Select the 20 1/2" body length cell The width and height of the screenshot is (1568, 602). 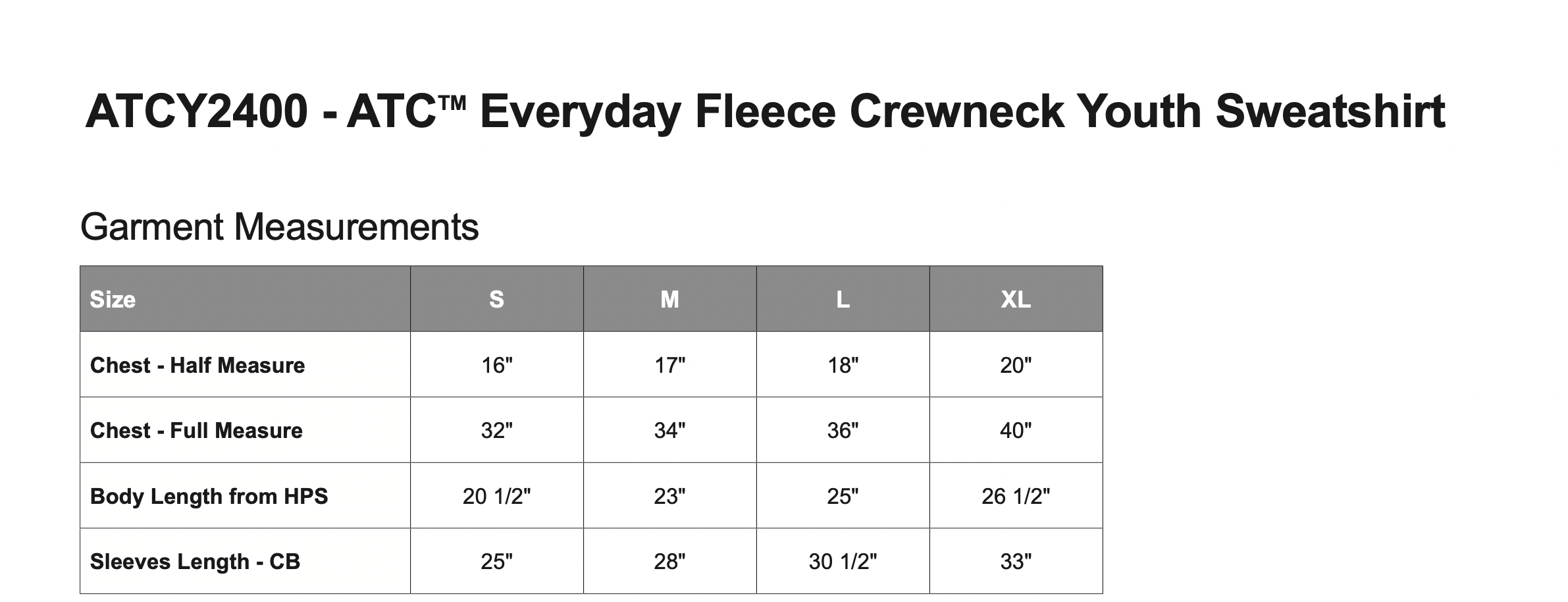(x=496, y=496)
